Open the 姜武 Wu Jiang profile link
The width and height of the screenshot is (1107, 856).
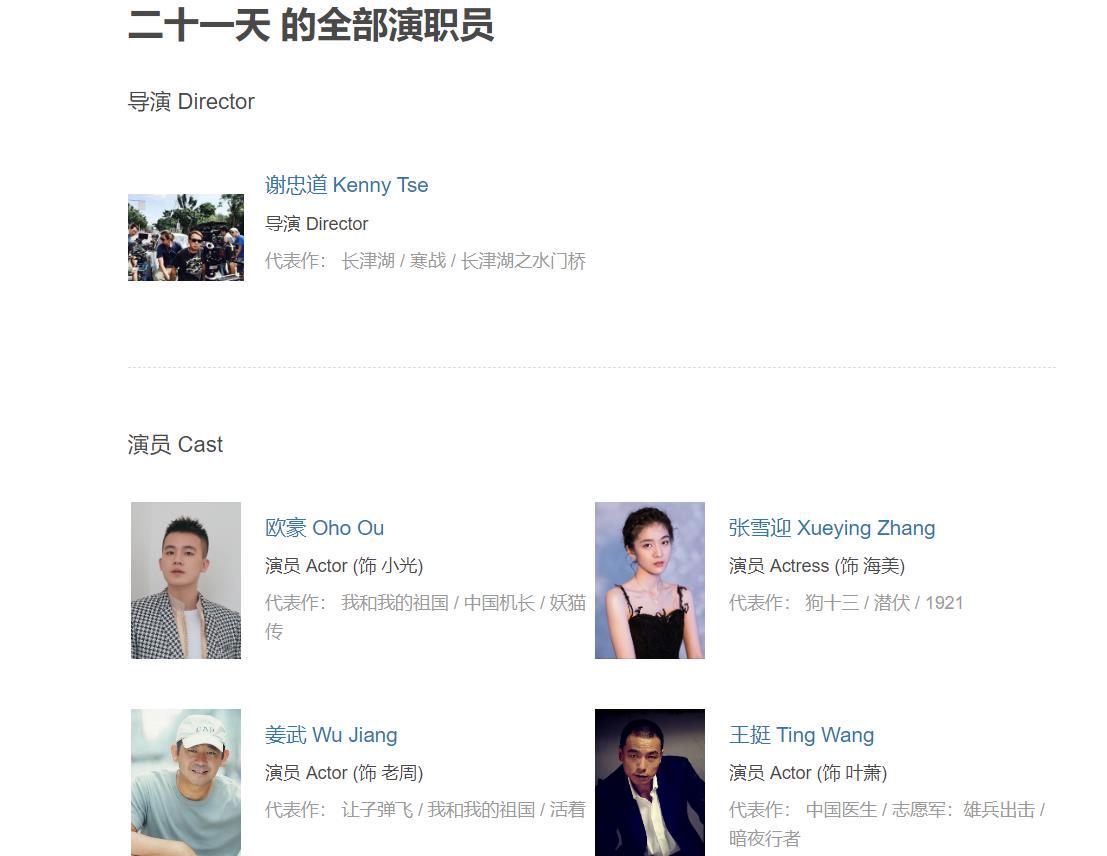tap(331, 735)
